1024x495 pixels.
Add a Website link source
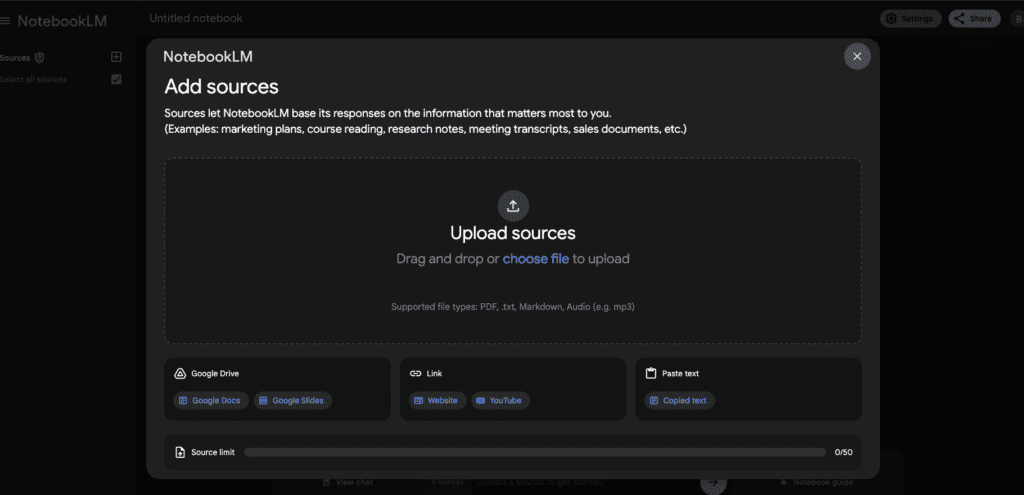pos(437,400)
